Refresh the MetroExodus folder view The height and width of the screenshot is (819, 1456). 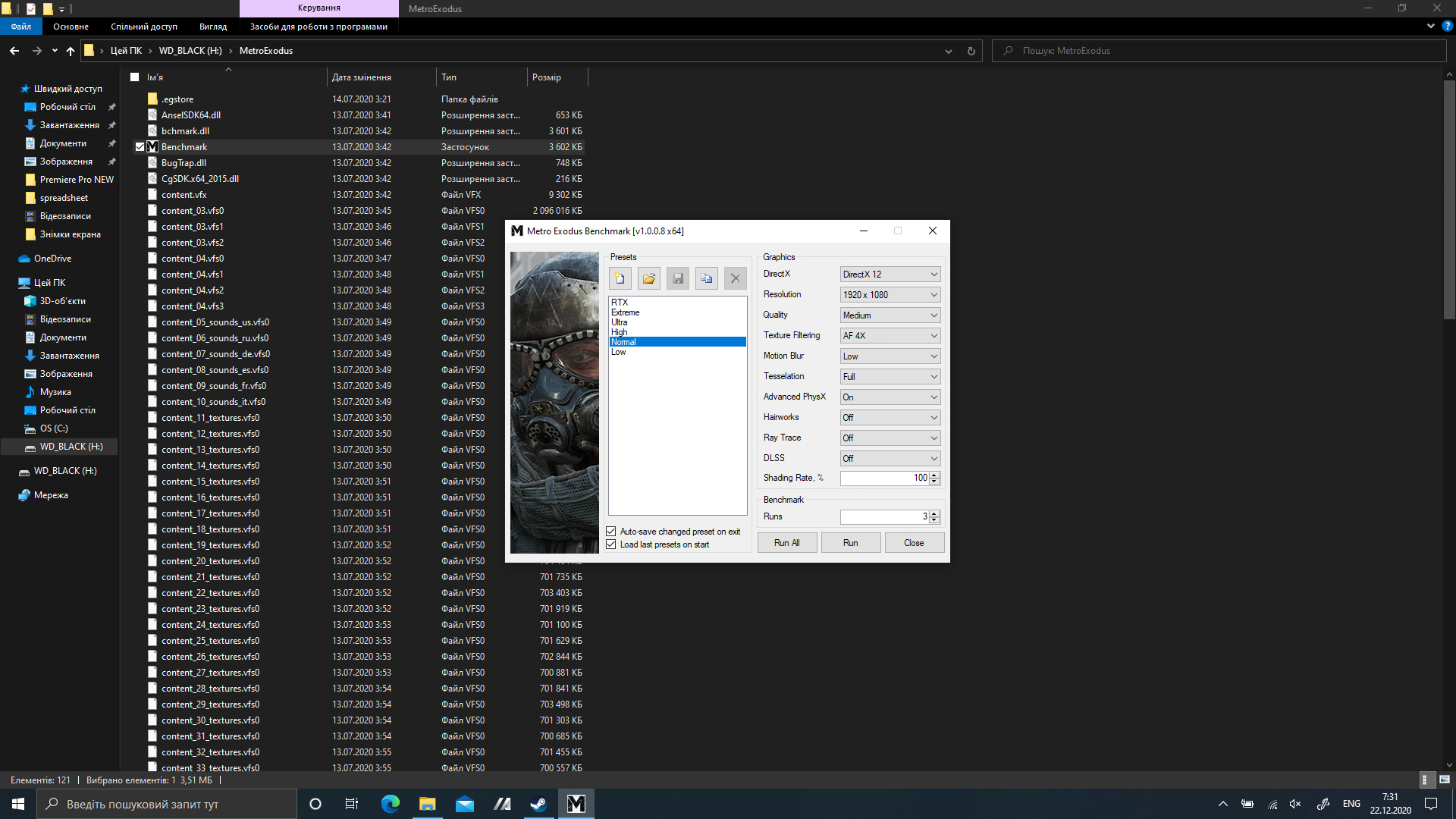point(971,51)
